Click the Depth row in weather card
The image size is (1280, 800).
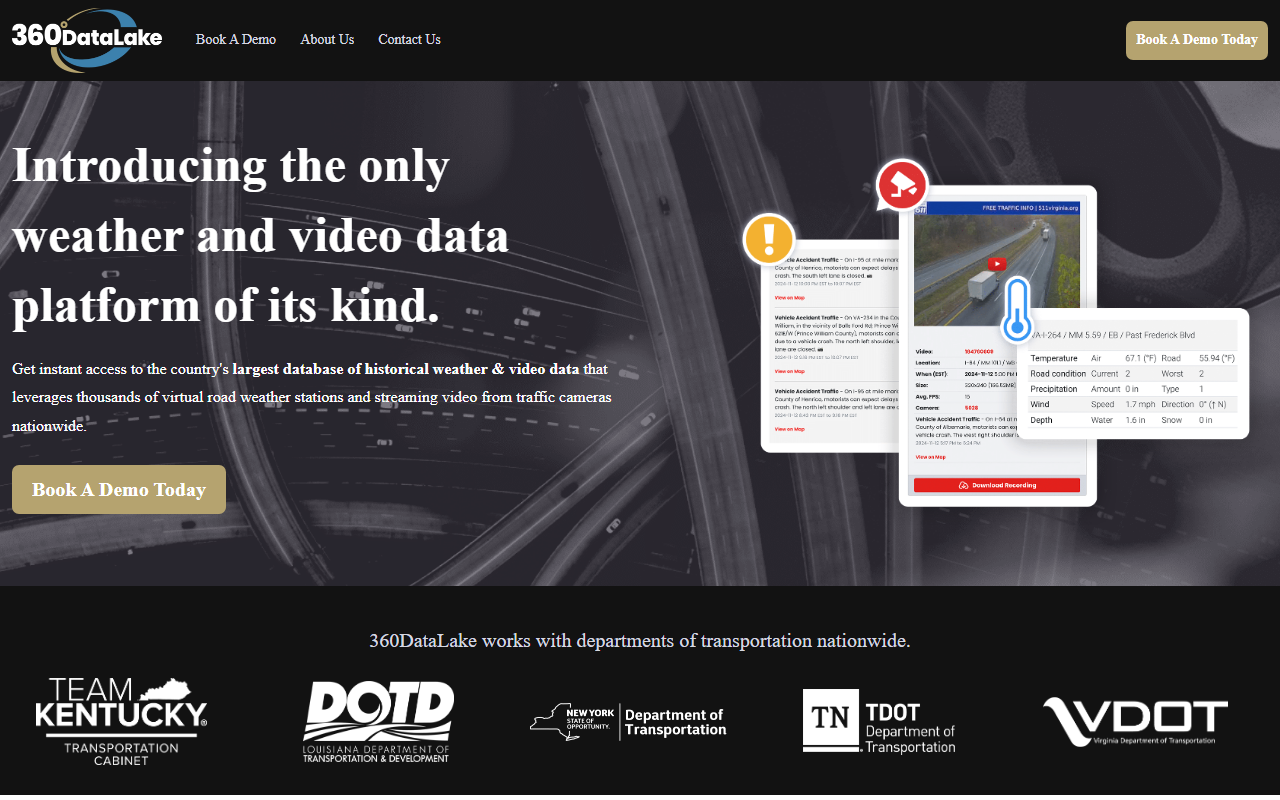click(1133, 420)
